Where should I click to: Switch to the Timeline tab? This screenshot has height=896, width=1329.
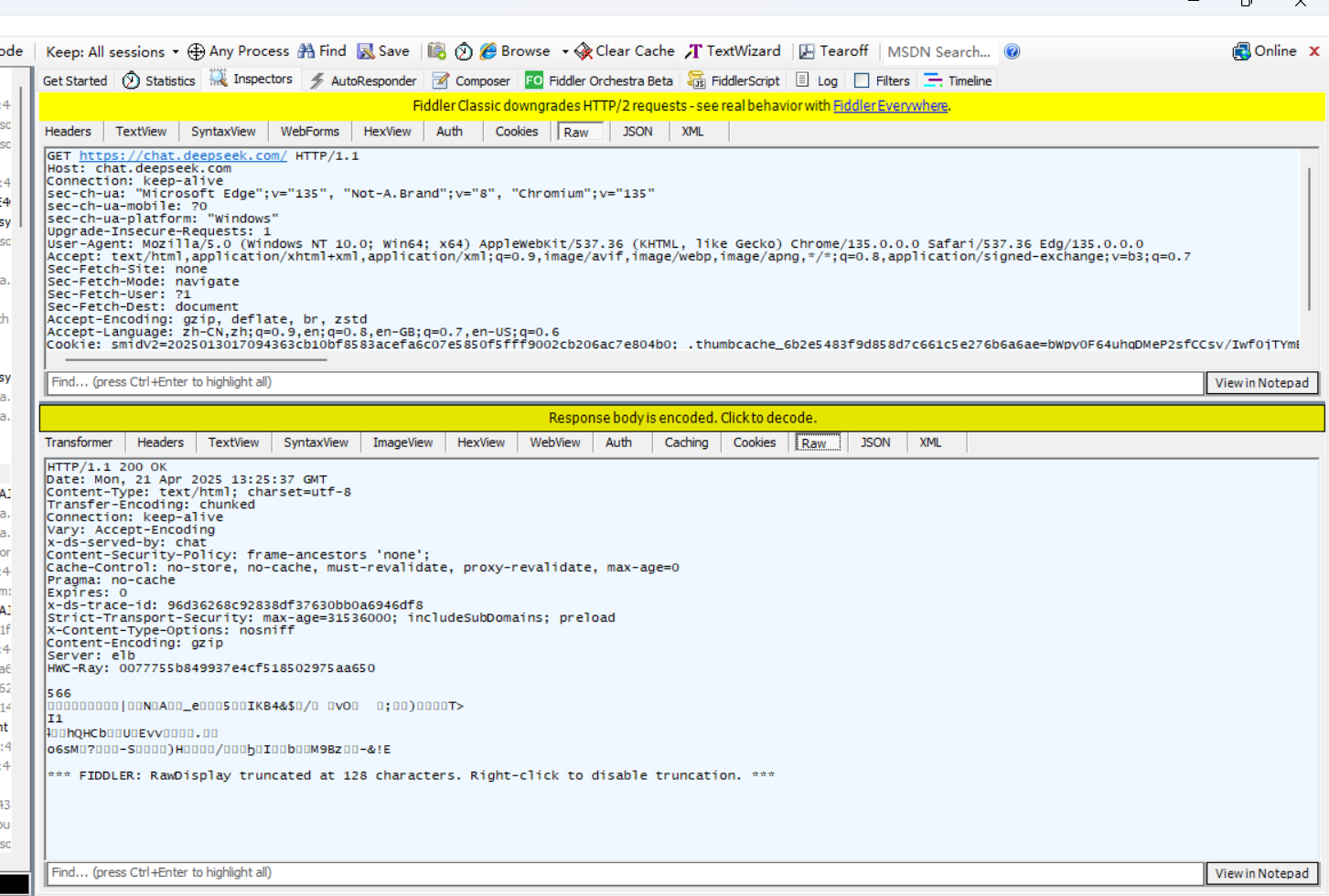coord(958,80)
